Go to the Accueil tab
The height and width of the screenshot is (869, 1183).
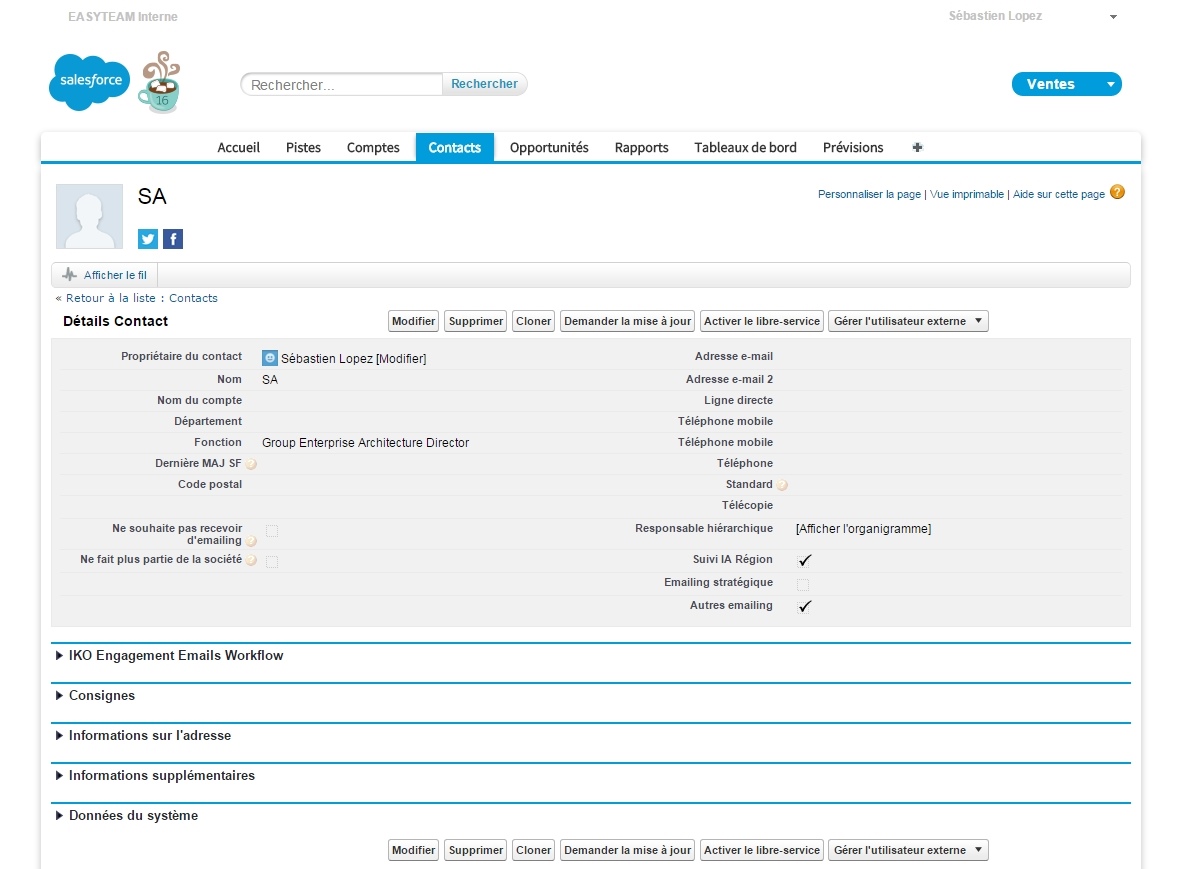238,148
